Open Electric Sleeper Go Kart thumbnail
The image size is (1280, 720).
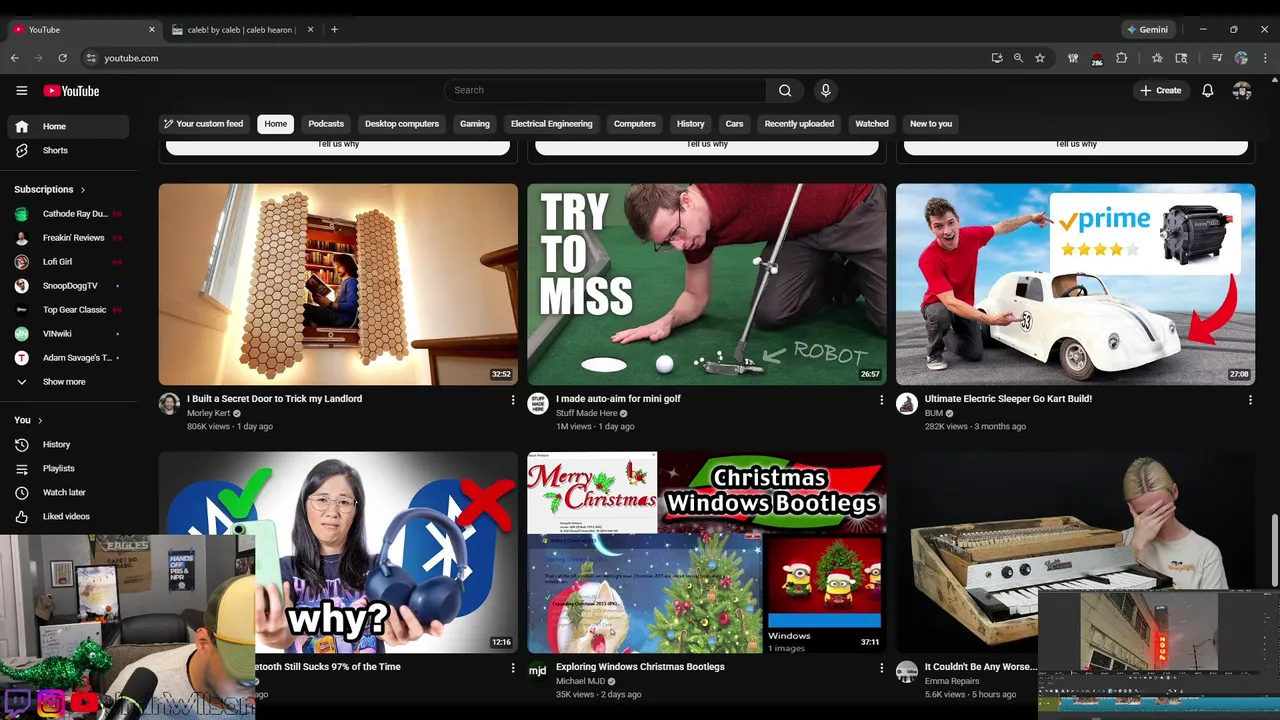1075,284
